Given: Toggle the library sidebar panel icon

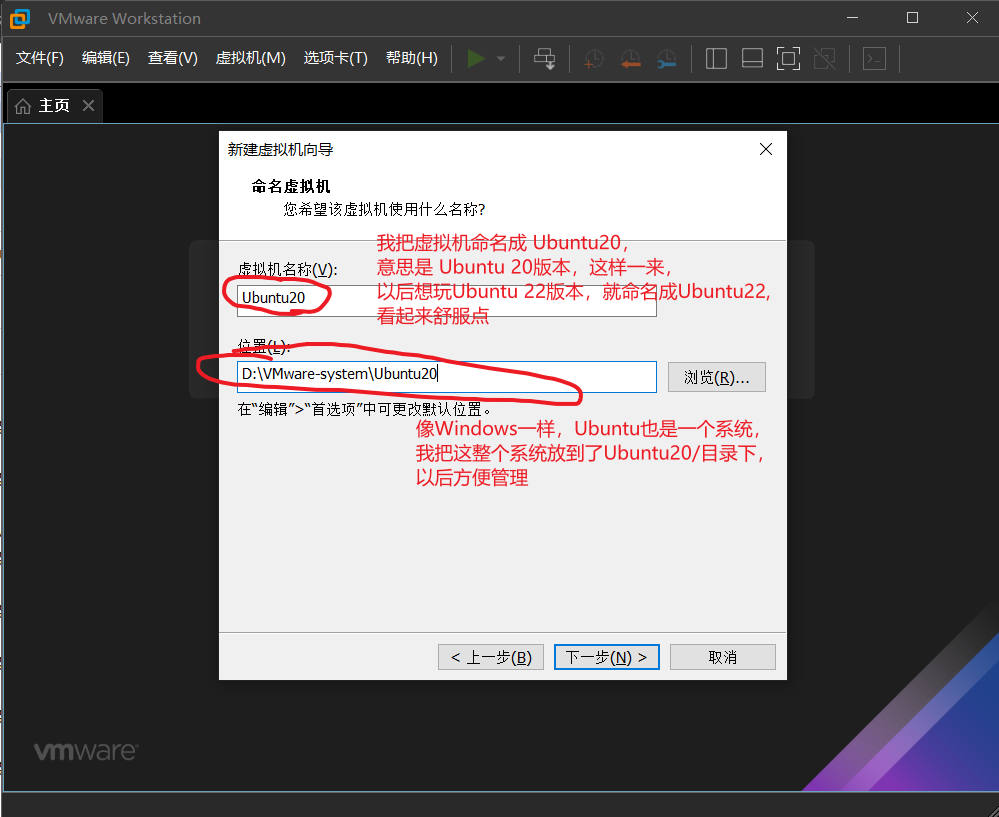Looking at the screenshot, I should 716,59.
